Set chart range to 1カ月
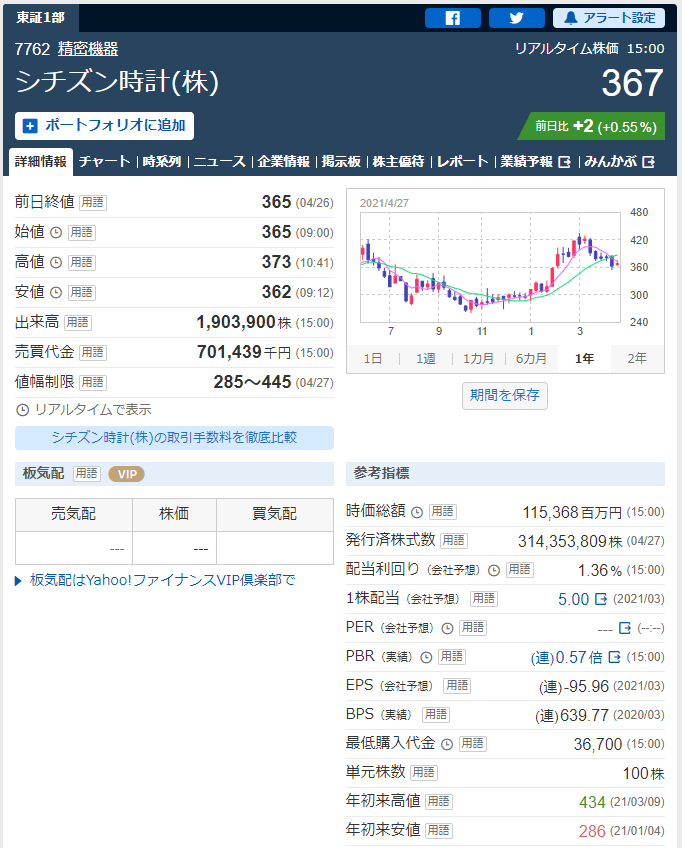This screenshot has height=848, width=682. tap(478, 359)
